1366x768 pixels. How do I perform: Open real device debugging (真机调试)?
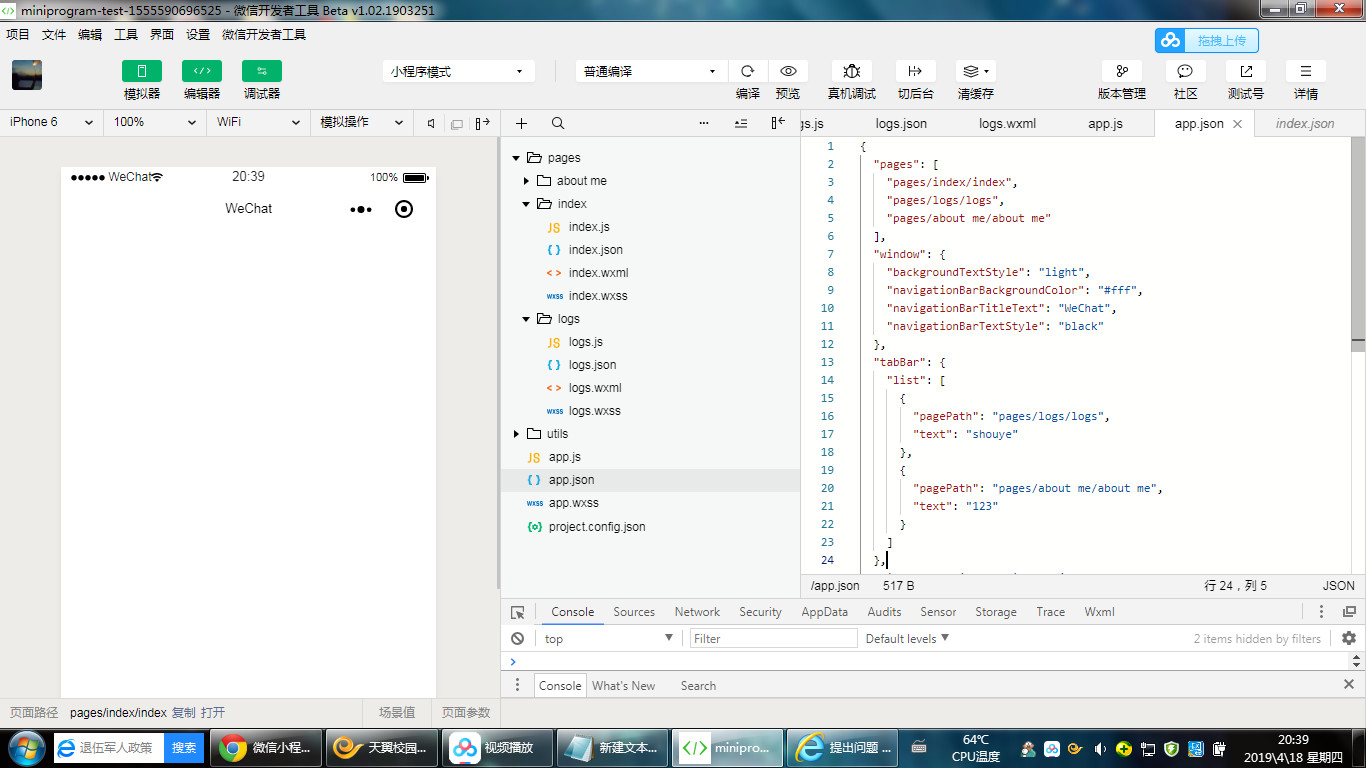point(851,71)
